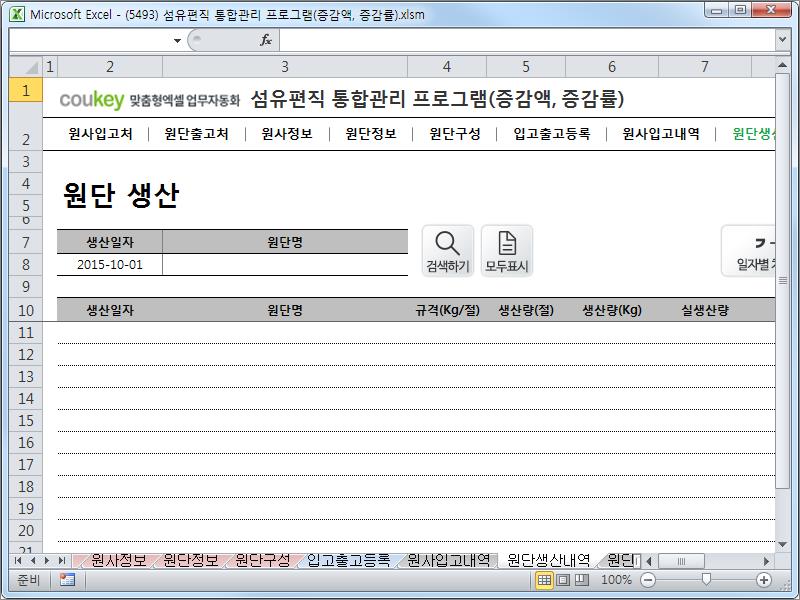Viewport: 800px width, 600px height.
Task: Click the empty 원단명 search input cell
Action: coord(285,265)
